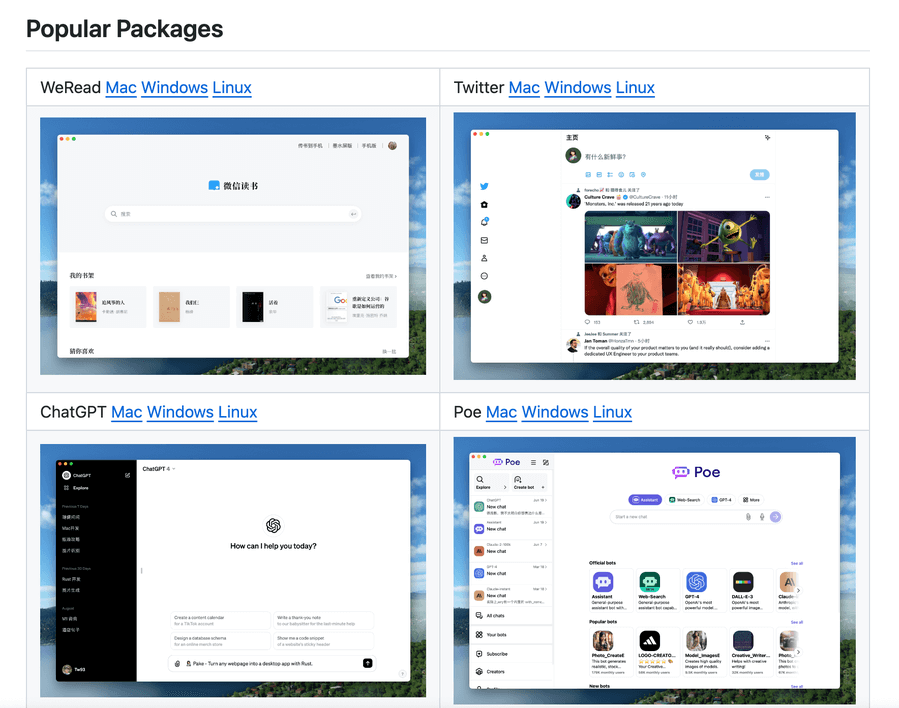Open the three-dot menu on Culture Crave tweet
899x708 pixels.
[767, 197]
